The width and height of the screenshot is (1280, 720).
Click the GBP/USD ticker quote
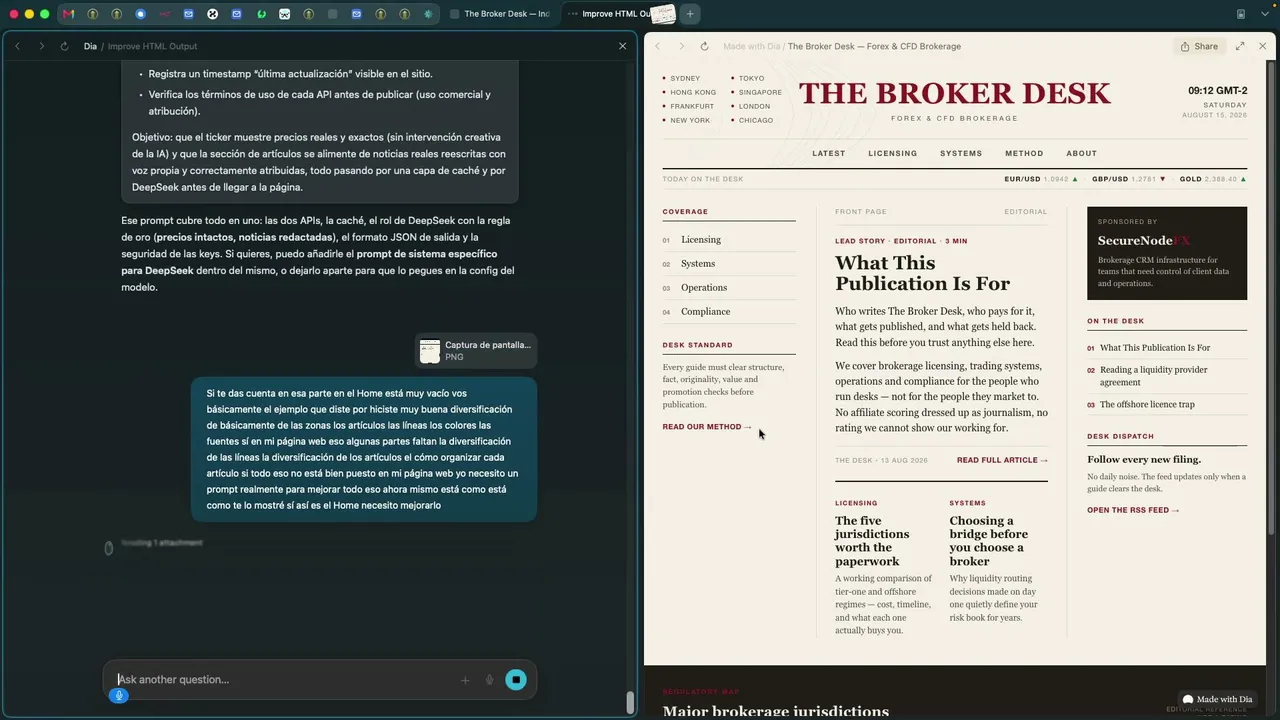[1129, 180]
